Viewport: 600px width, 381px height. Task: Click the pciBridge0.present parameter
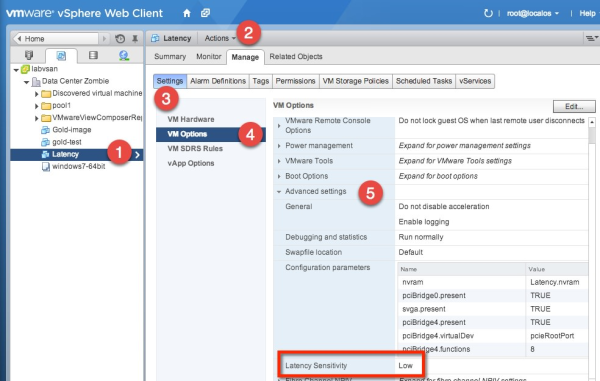[x=434, y=296]
